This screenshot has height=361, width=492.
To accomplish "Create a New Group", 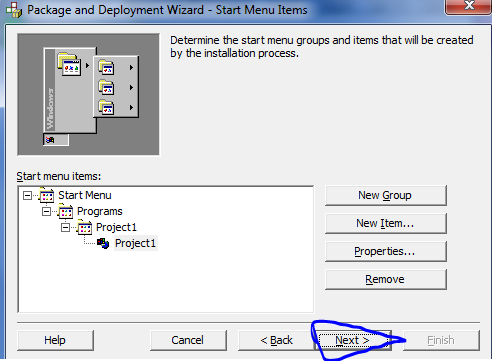I will pos(386,195).
